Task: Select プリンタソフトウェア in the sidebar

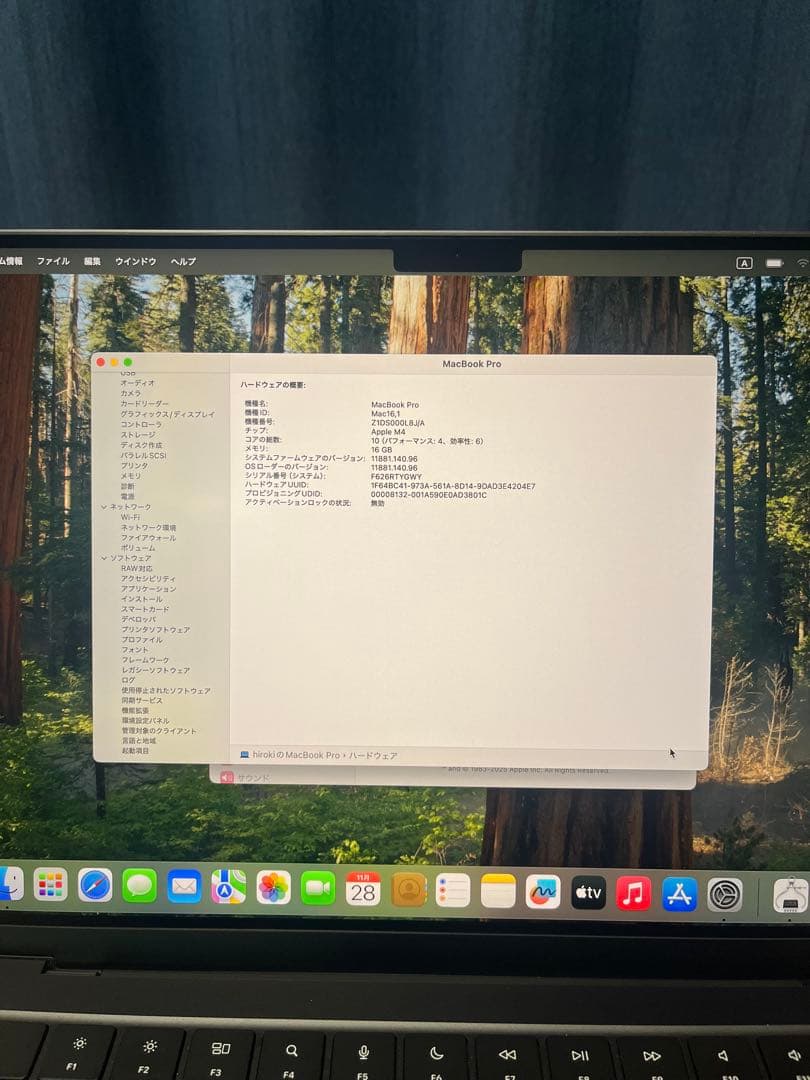Action: click(x=156, y=630)
